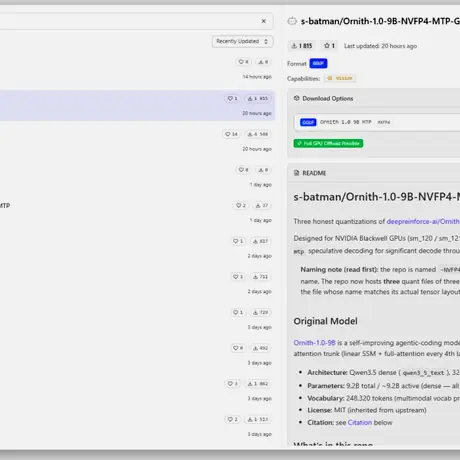Click the Last updated: 20 hours ago text
The height and width of the screenshot is (460, 460).
[380, 46]
